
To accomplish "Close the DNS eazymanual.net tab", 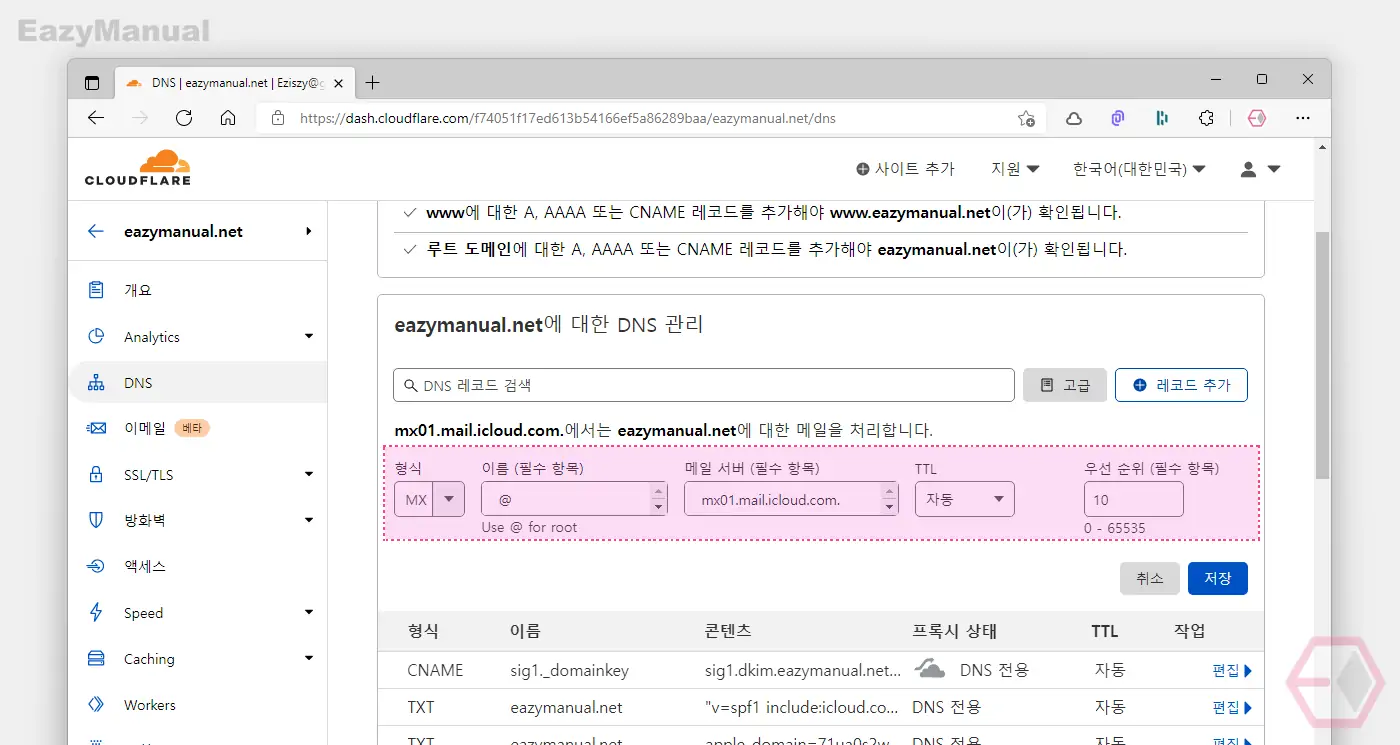I will 338,83.
